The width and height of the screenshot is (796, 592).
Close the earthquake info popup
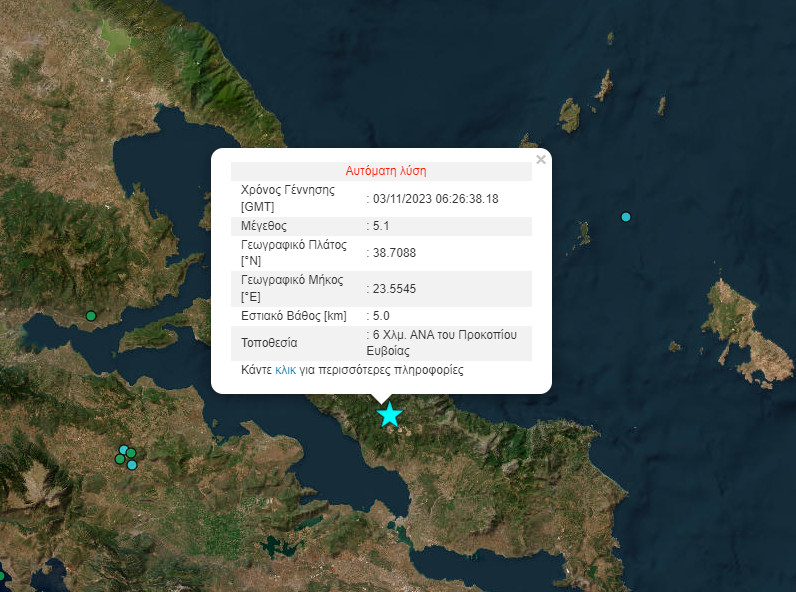pyautogui.click(x=541, y=160)
